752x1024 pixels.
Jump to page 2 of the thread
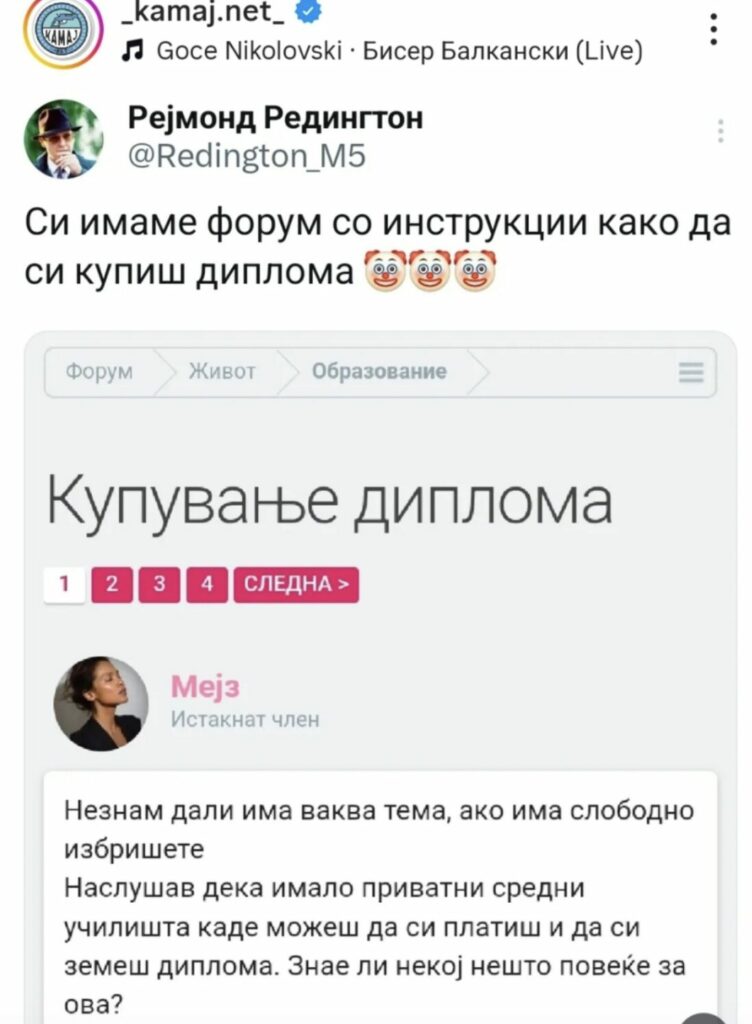click(112, 584)
